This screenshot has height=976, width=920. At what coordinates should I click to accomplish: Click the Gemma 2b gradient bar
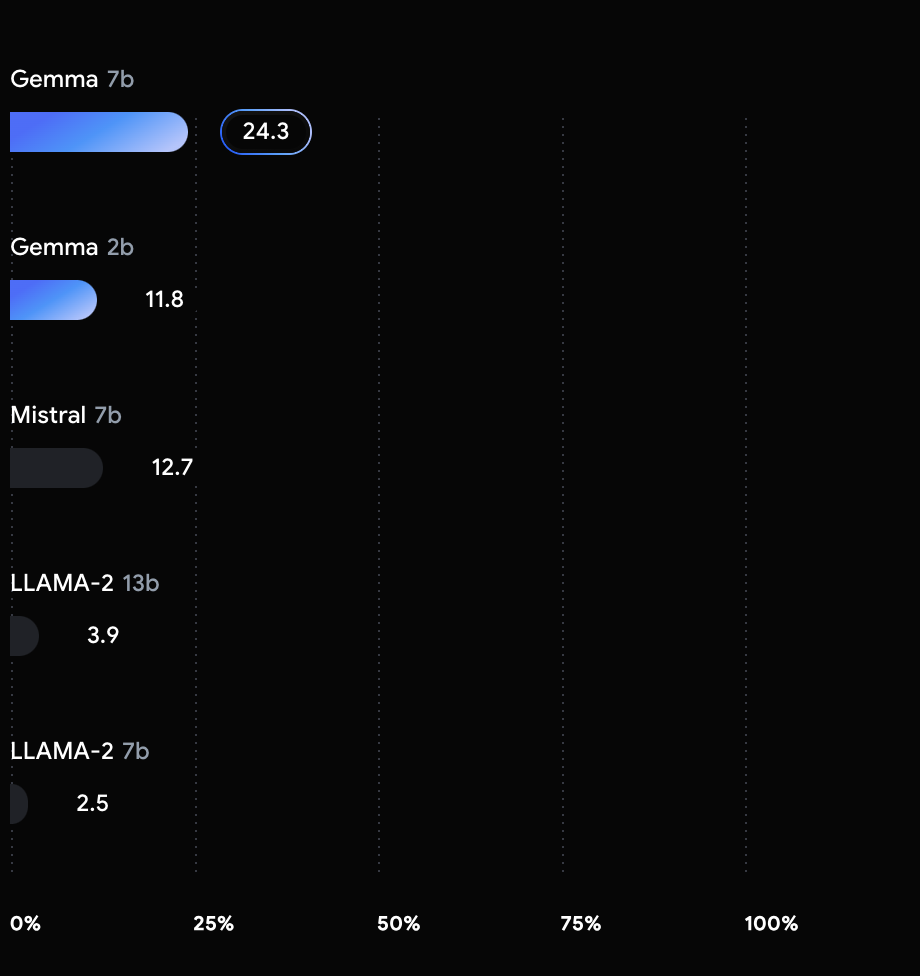click(54, 300)
